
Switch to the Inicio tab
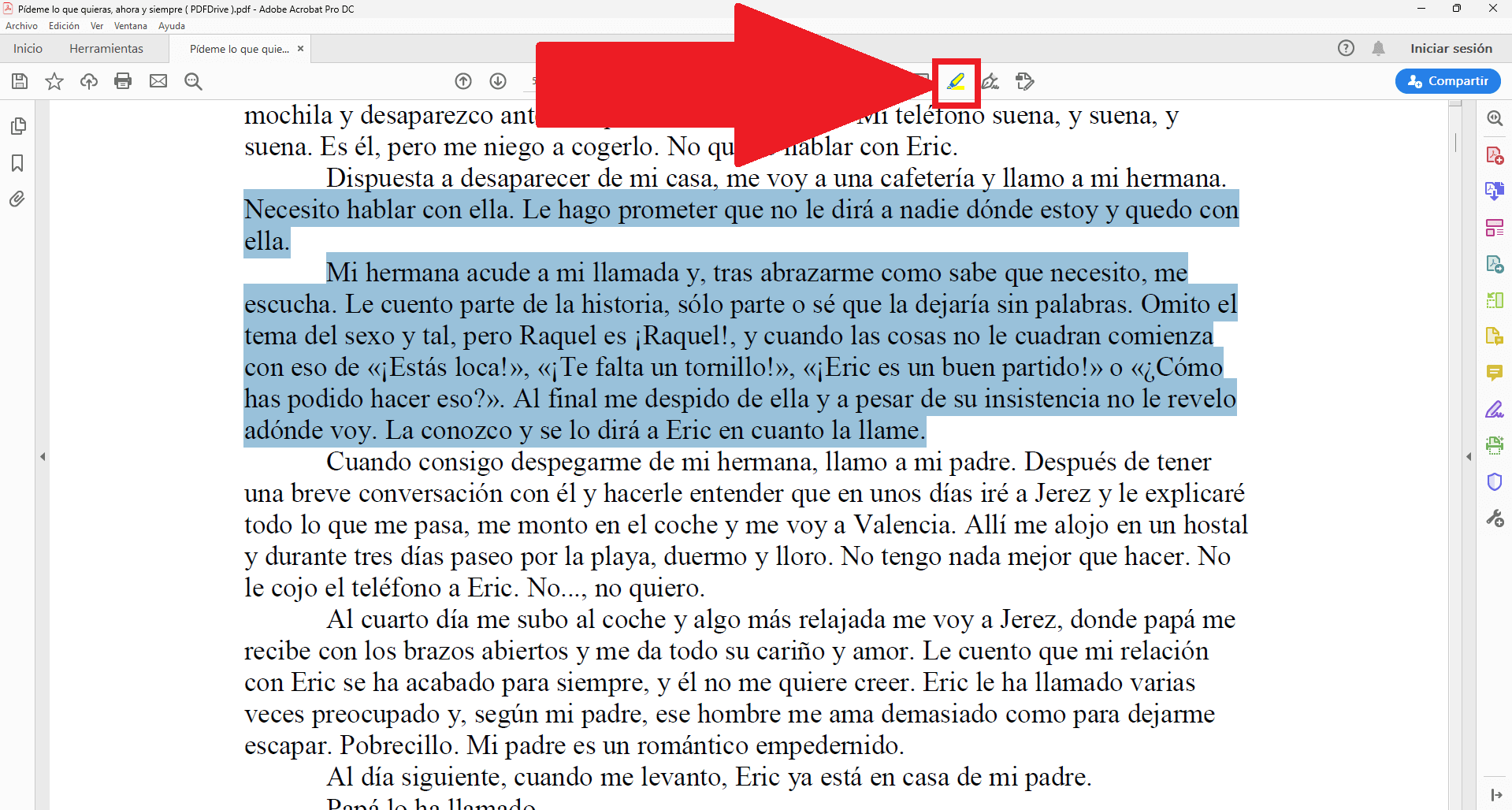28,49
